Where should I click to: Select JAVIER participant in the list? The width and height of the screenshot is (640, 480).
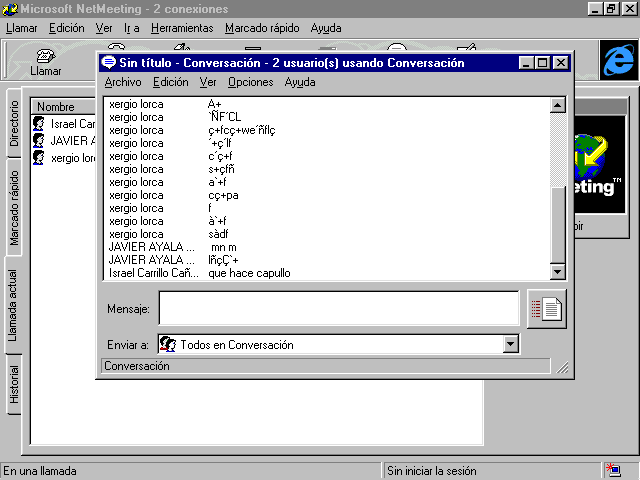(x=64, y=141)
